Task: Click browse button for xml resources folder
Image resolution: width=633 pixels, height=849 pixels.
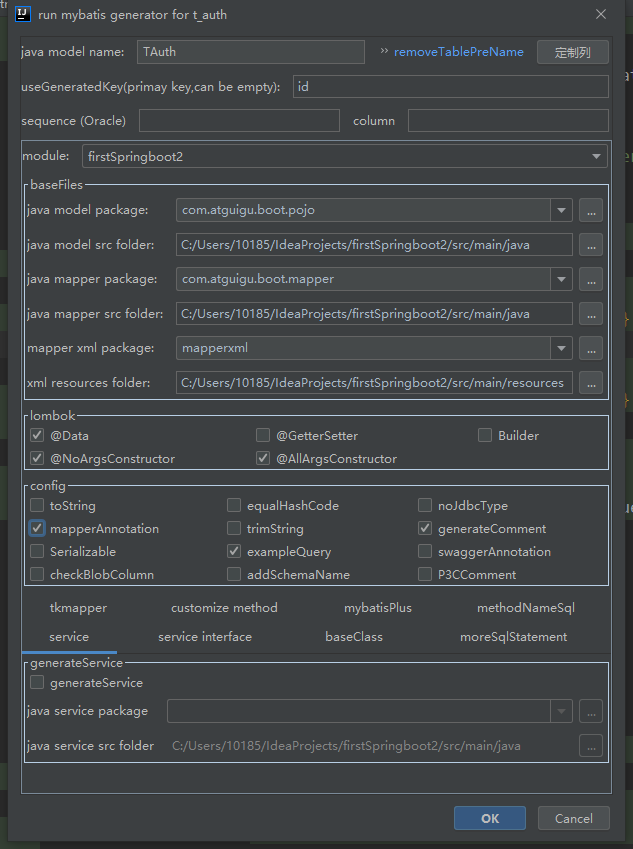Action: (591, 383)
